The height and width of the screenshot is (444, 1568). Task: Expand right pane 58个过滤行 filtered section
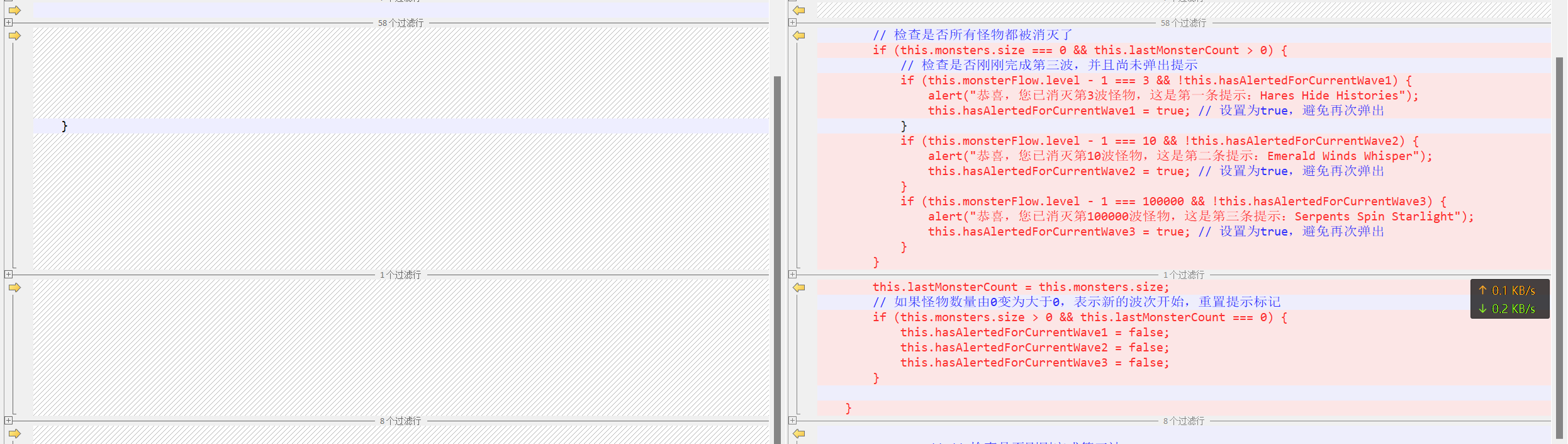coord(792,22)
